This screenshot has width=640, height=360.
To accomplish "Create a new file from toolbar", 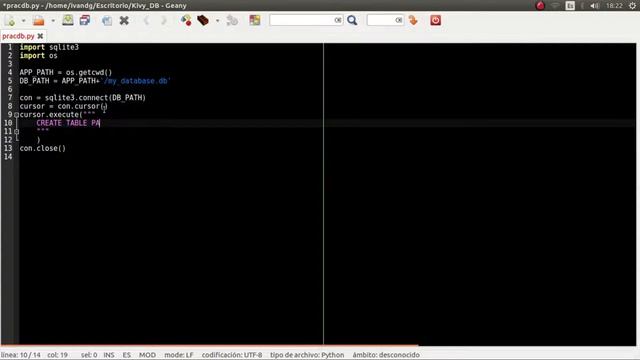I will point(10,20).
